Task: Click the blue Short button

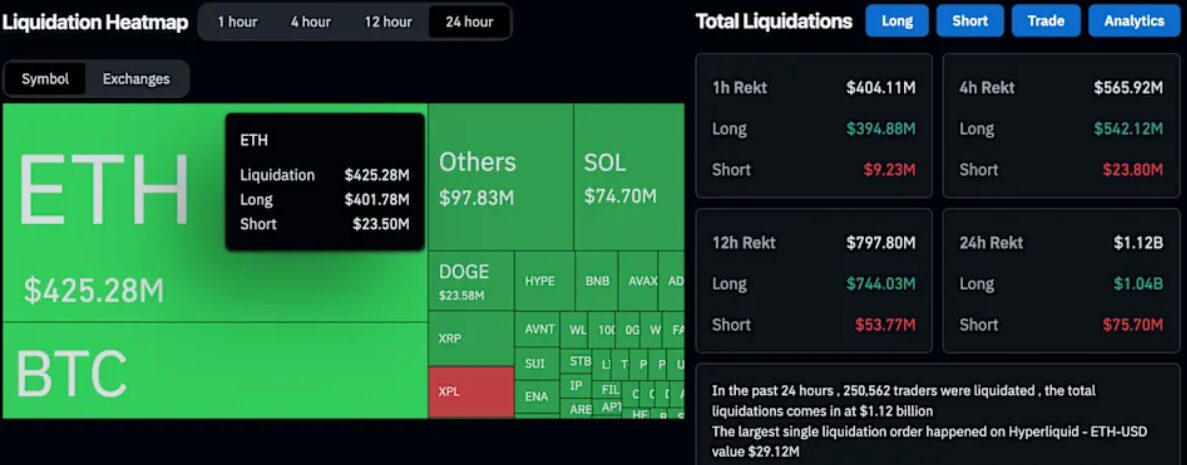Action: point(969,21)
